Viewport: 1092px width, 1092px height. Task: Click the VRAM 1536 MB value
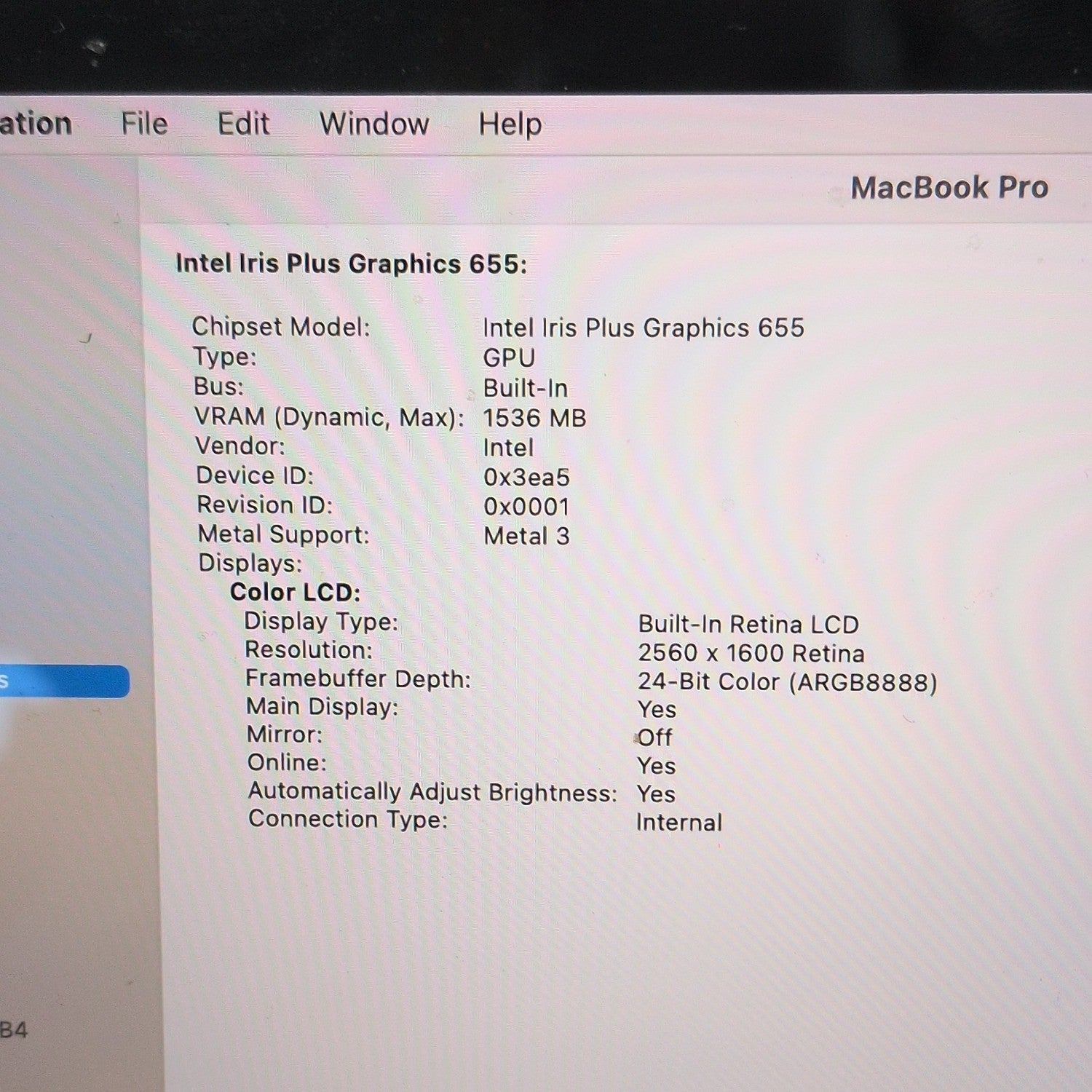click(534, 418)
